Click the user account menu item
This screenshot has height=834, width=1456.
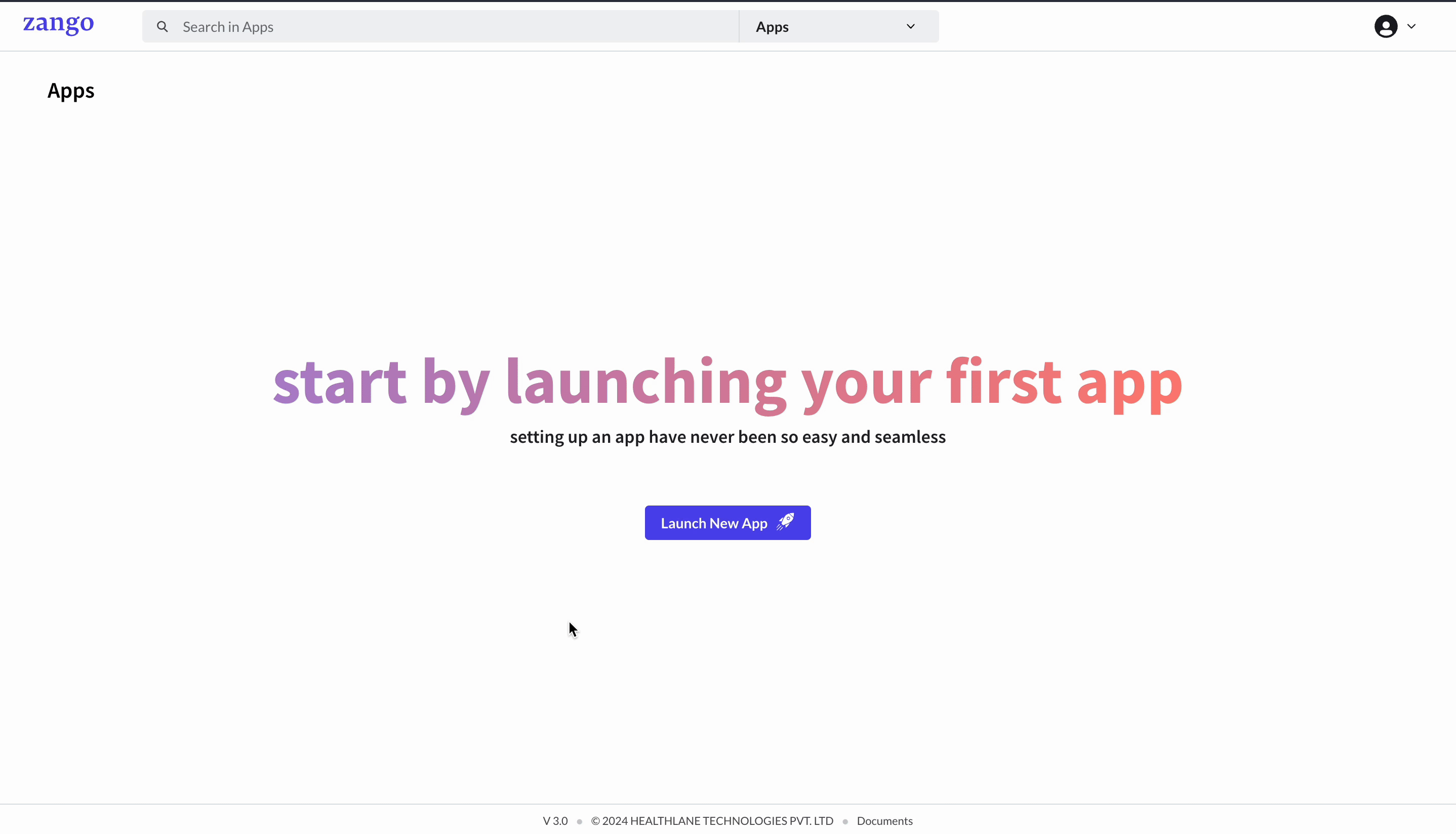(1393, 26)
